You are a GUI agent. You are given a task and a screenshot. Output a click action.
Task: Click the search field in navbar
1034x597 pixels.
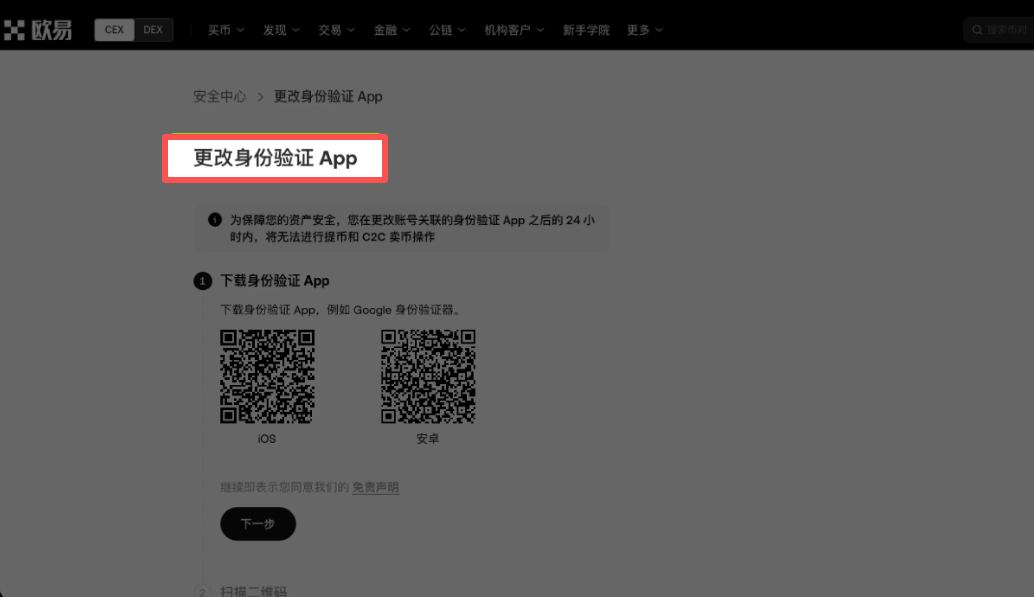pos(999,30)
